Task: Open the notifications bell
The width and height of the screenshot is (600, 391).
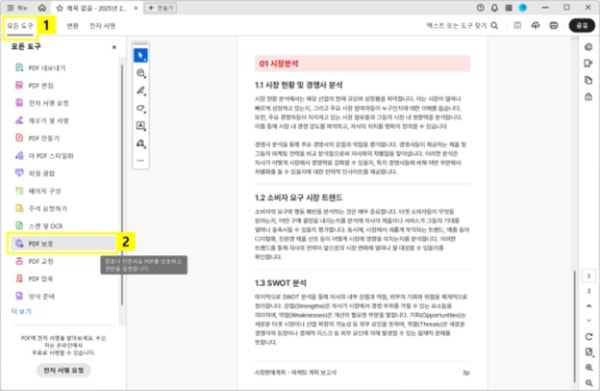Action: 494,8
